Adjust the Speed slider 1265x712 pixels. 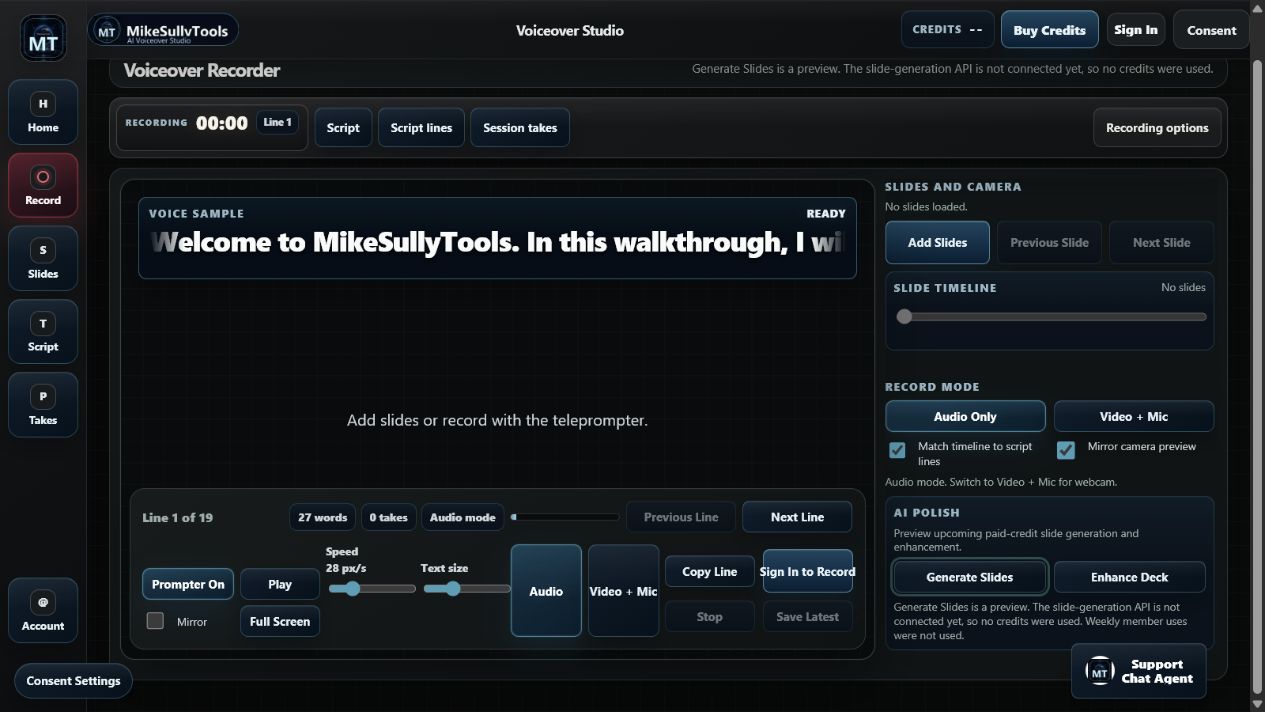371,588
